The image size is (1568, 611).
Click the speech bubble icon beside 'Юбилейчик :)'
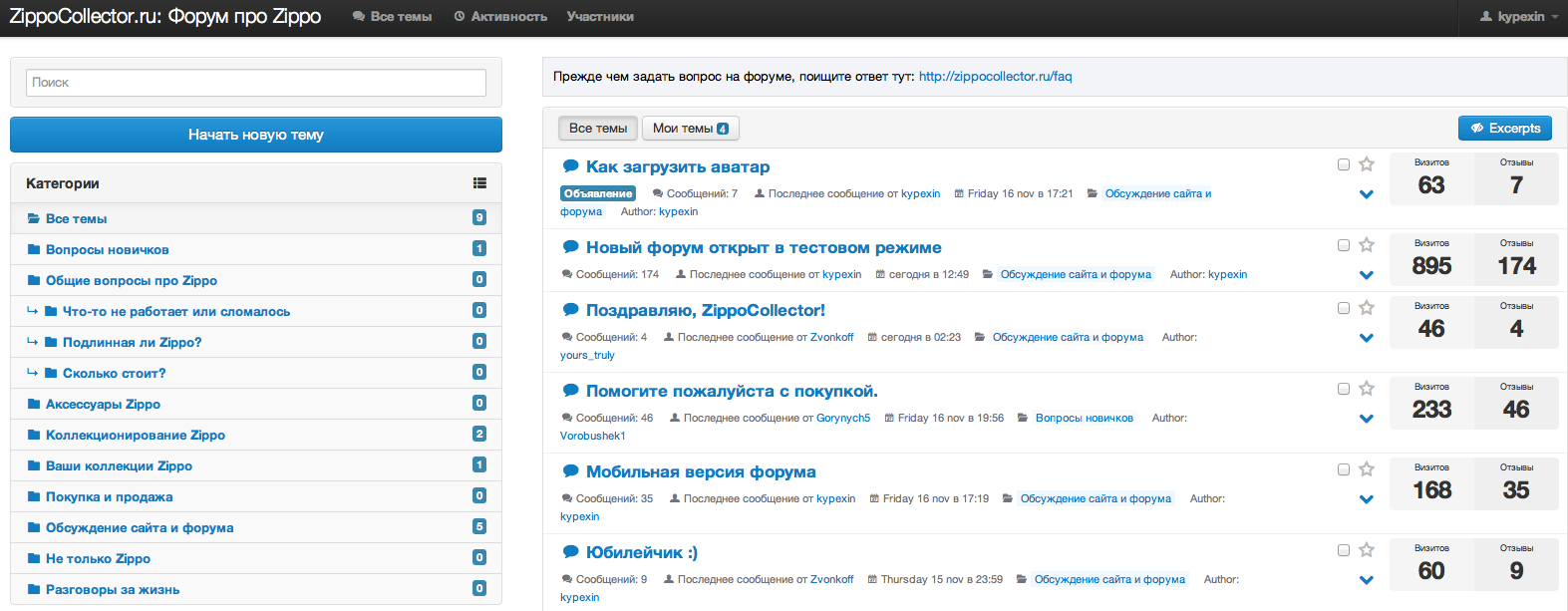(x=570, y=552)
